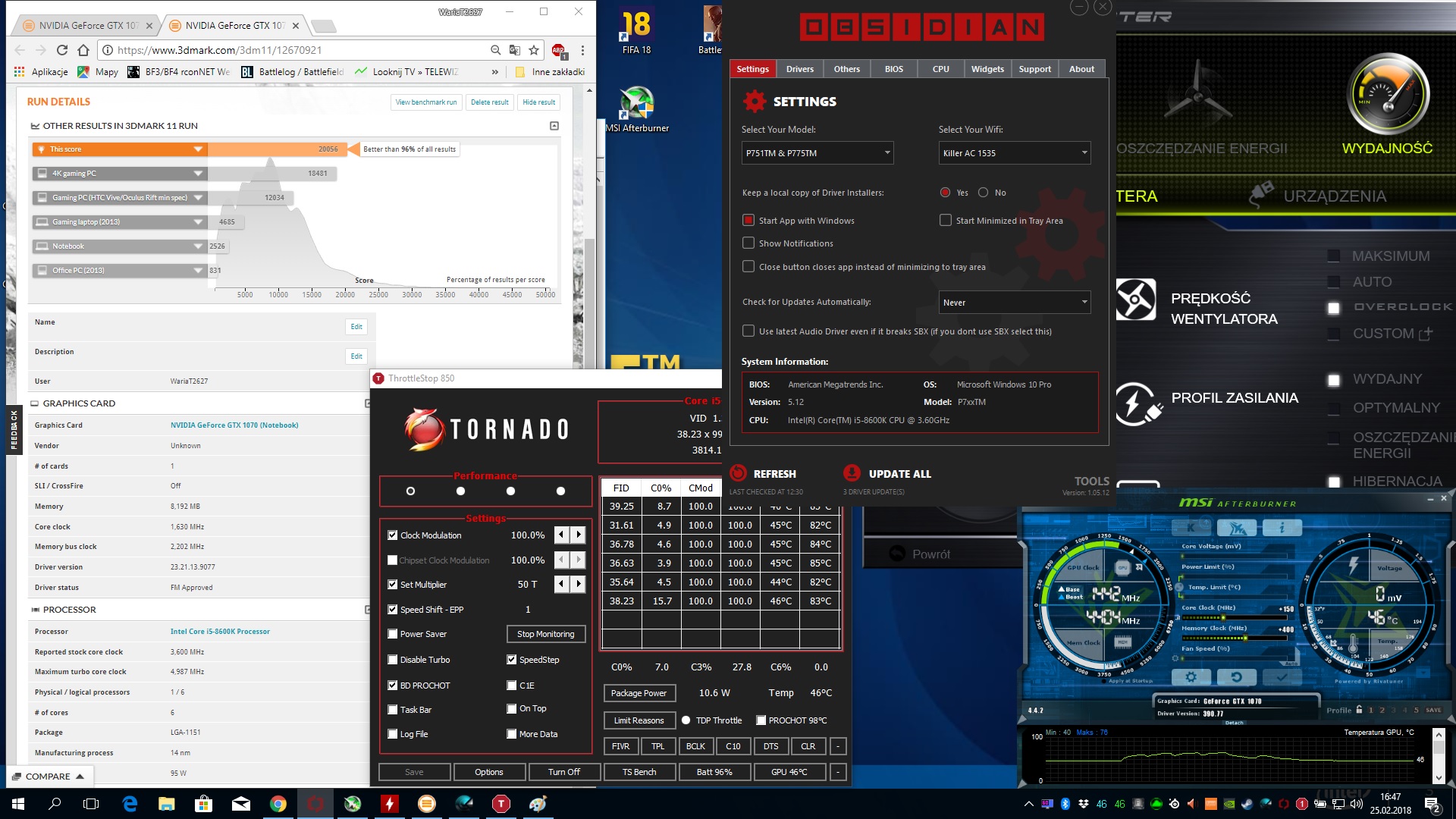Open the Select Your Model dropdown
This screenshot has width=1456, height=819.
(817, 153)
